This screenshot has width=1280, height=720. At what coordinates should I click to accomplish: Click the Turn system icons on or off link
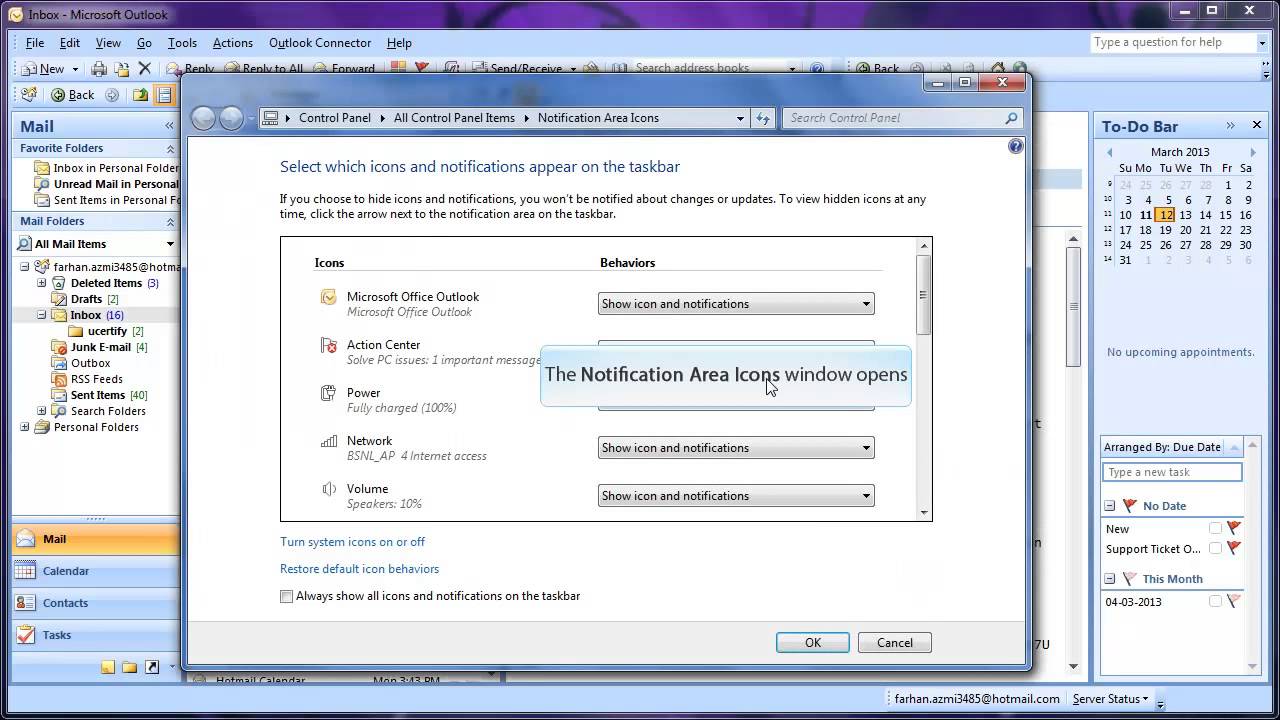coord(352,541)
